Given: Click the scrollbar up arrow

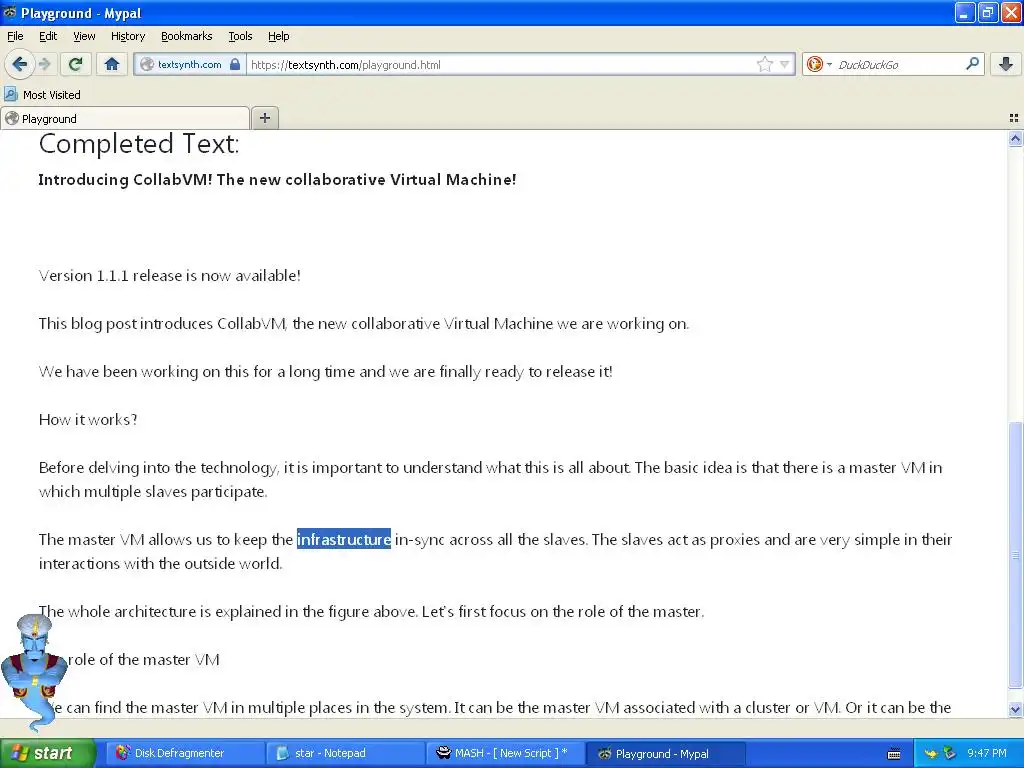Looking at the screenshot, I should [x=1015, y=138].
